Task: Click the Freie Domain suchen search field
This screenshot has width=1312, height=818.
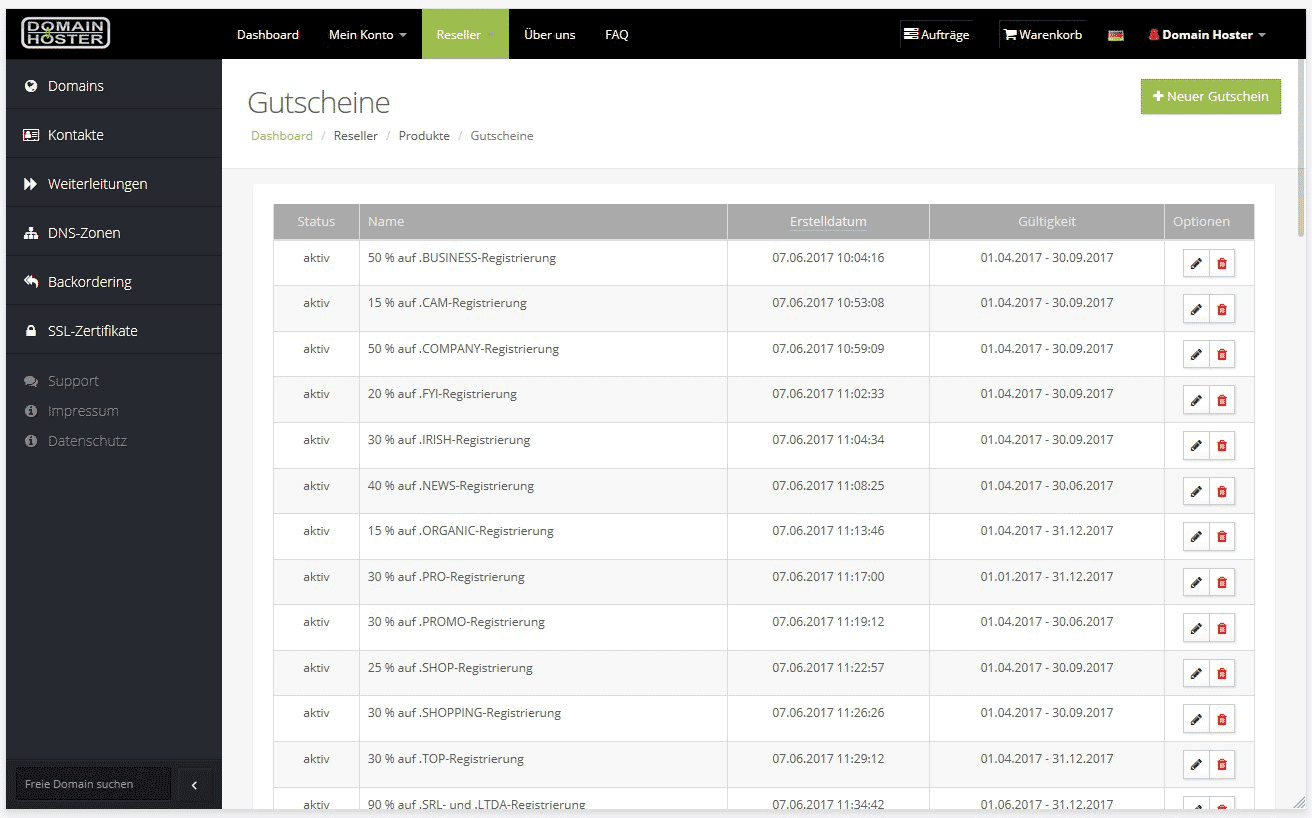Action: (93, 784)
